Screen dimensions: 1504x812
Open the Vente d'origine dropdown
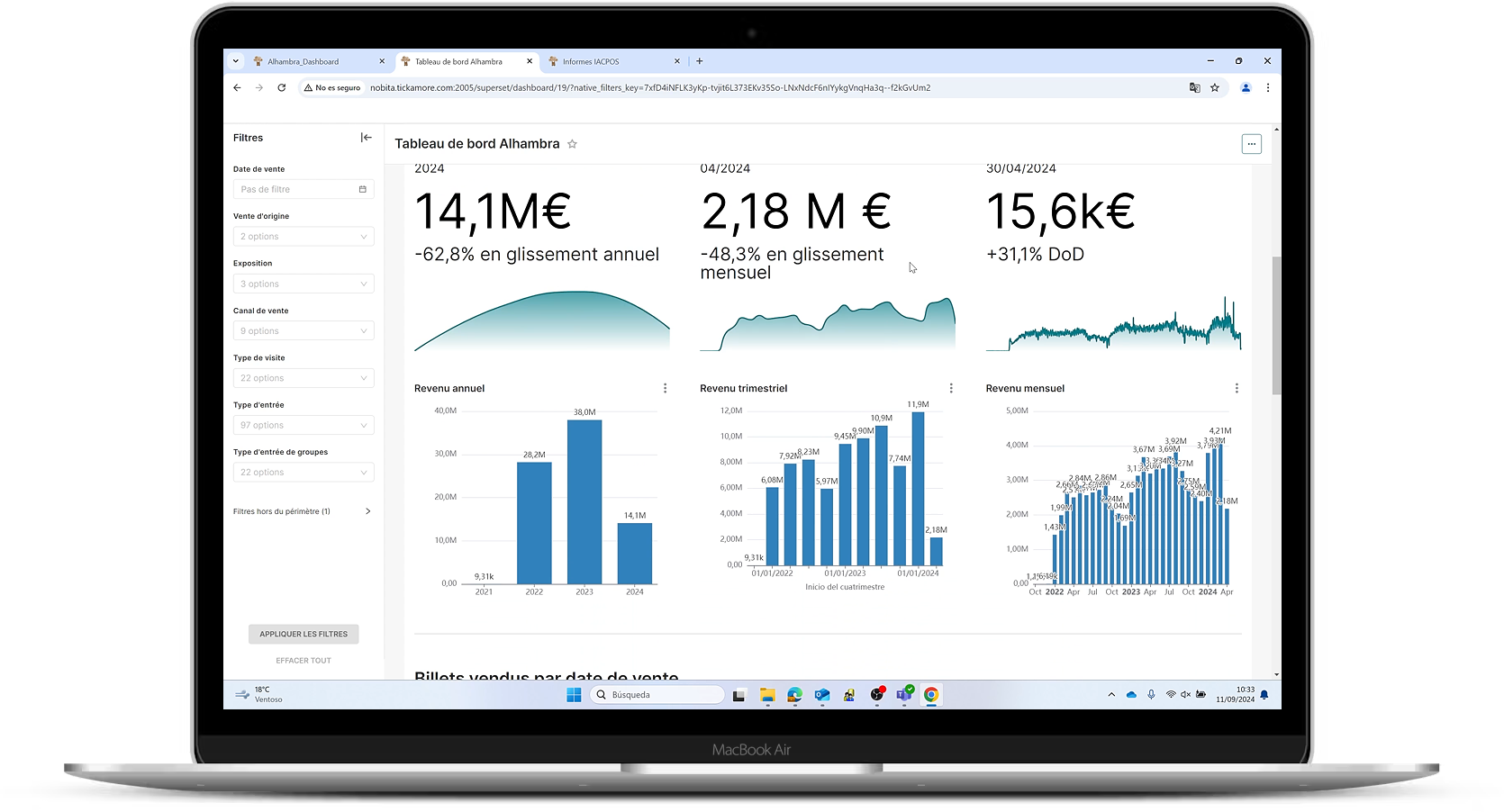point(304,237)
